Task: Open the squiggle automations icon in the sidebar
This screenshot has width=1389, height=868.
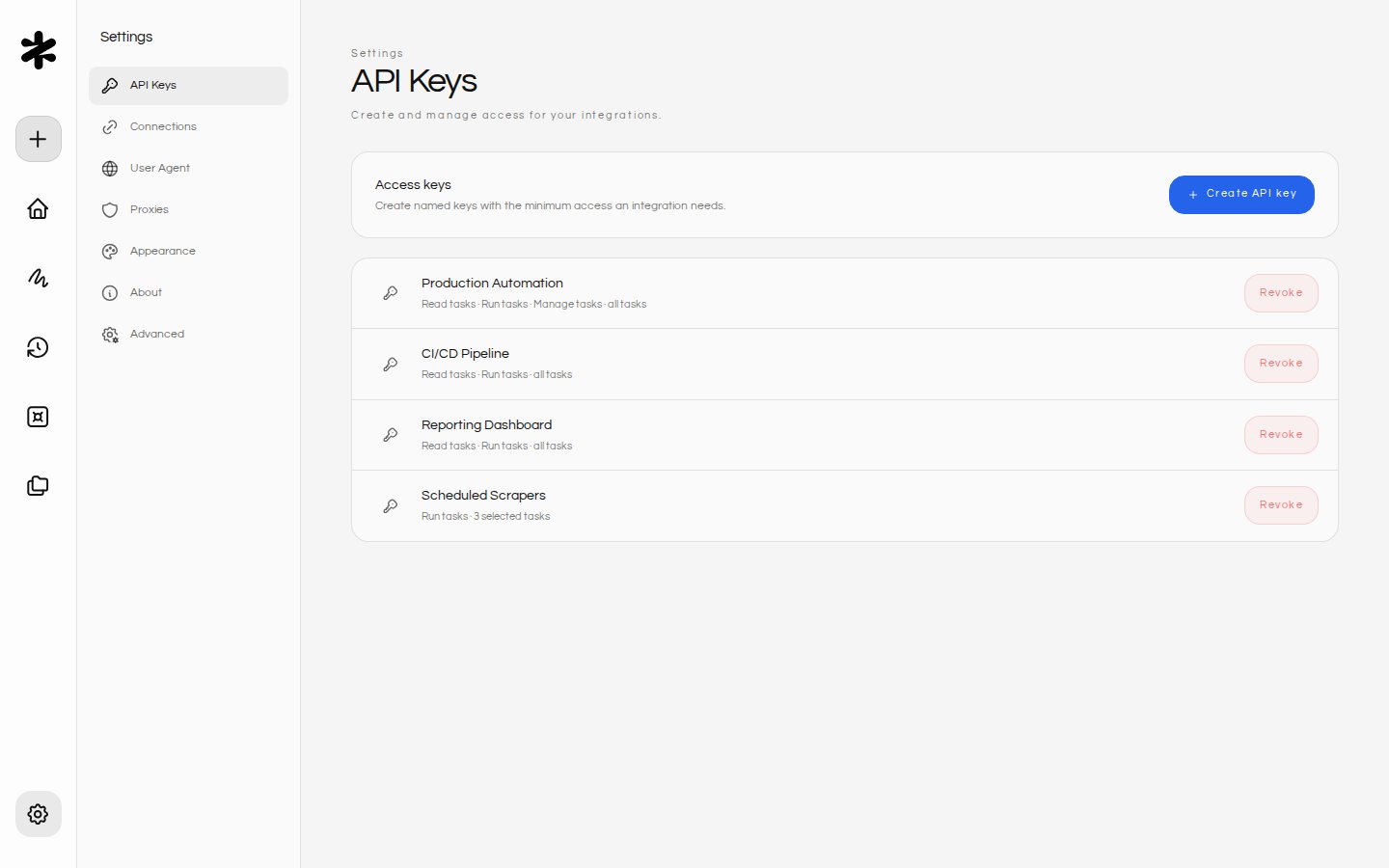Action: click(39, 278)
